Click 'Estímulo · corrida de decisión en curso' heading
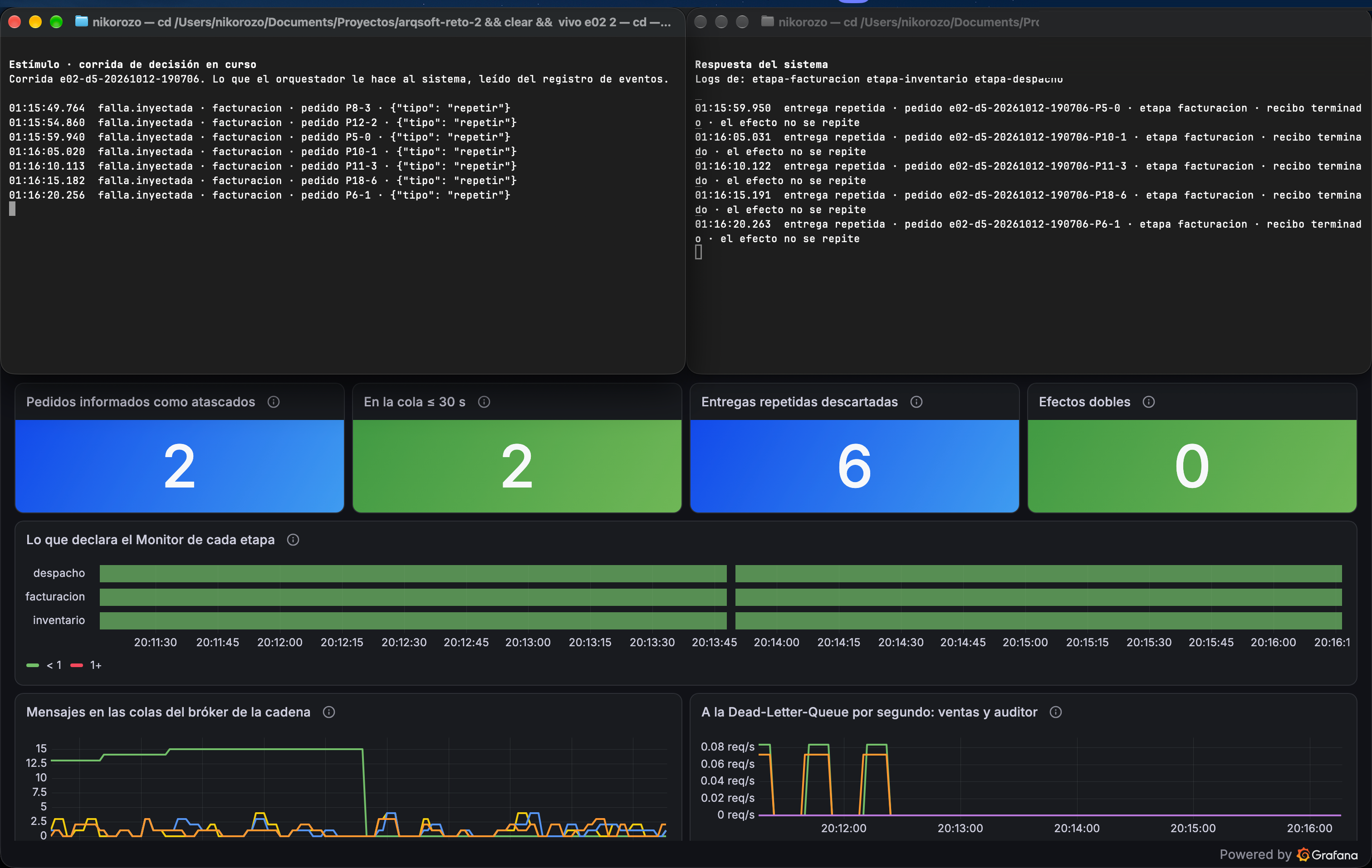This screenshot has height=868, width=1372. pos(133,64)
